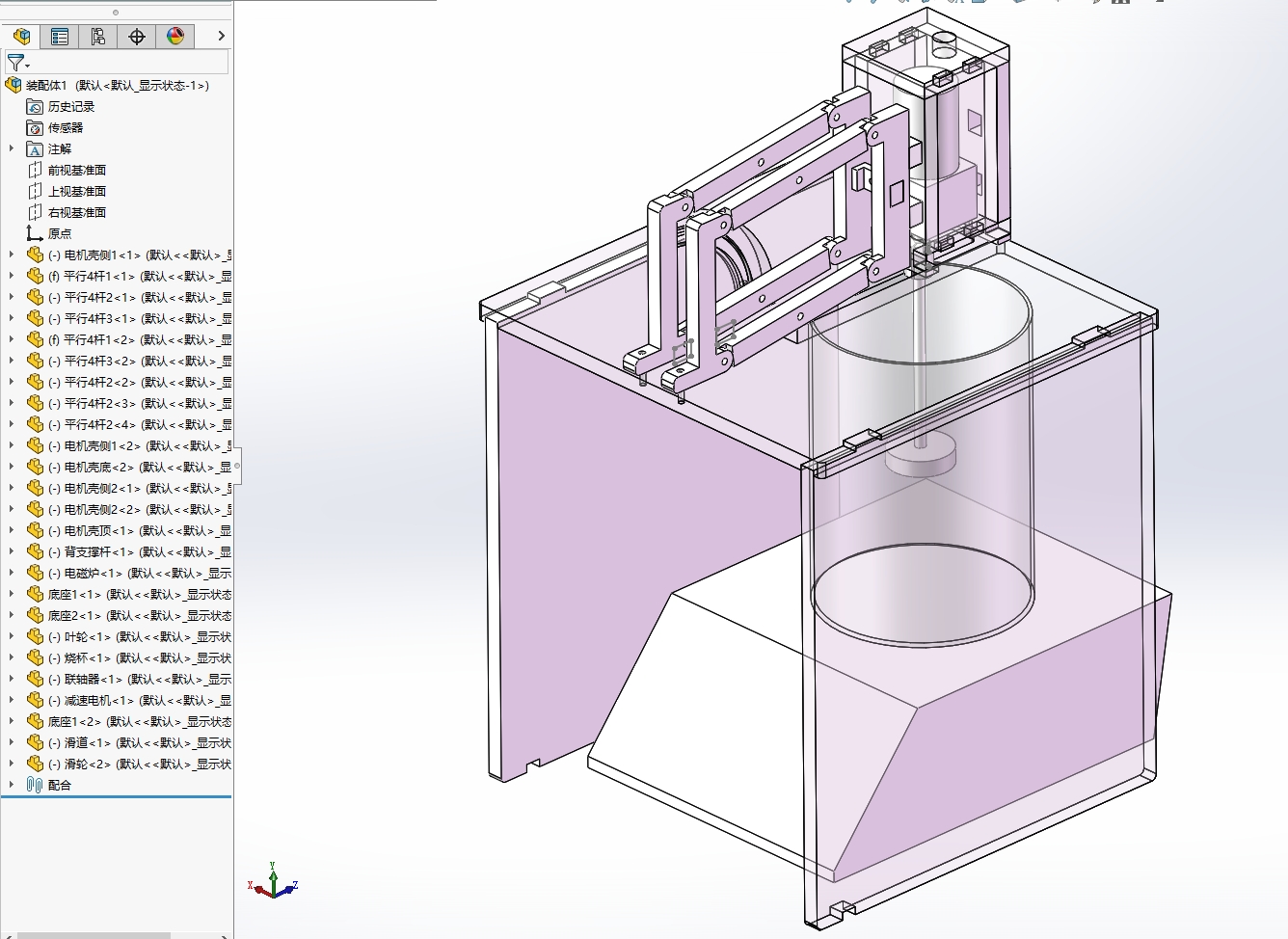This screenshot has width=1288, height=939.
Task: Click the 配合 mates paperclip icon
Action: click(x=35, y=785)
